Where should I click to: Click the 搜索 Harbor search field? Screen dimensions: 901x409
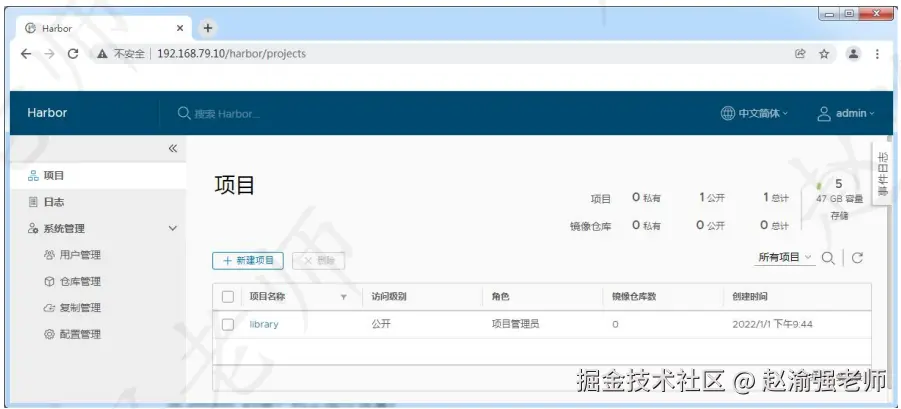point(227,114)
